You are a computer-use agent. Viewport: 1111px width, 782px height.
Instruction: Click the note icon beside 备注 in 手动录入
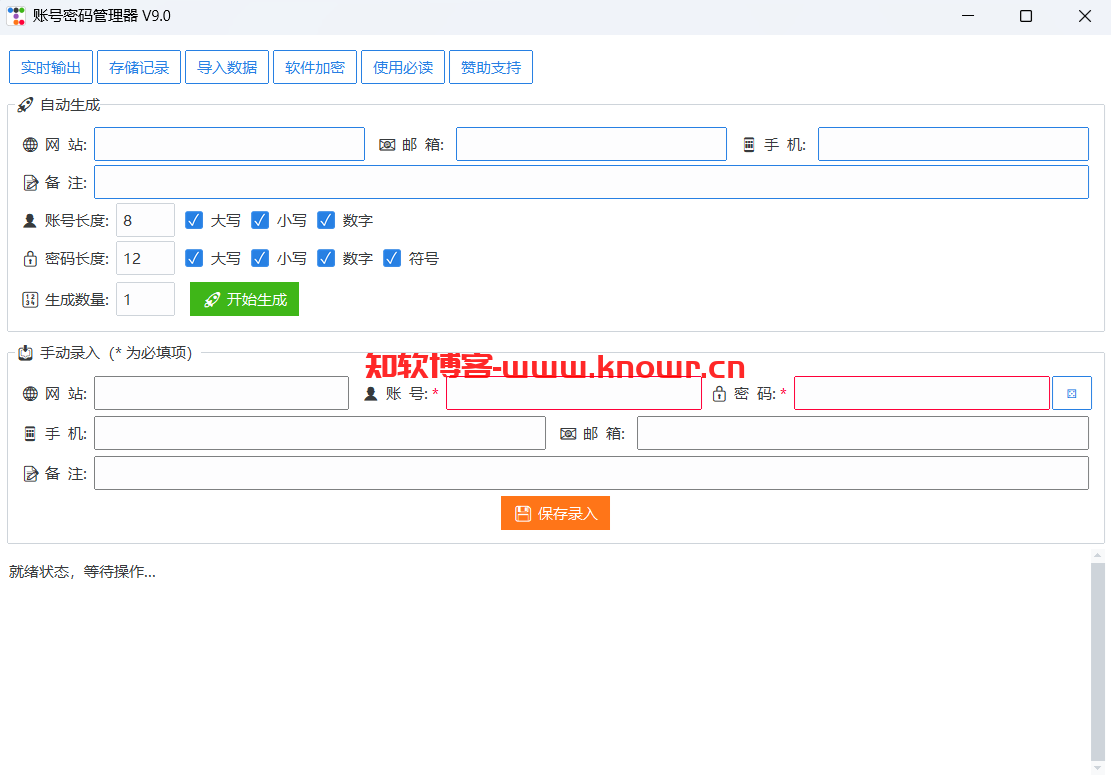[30, 474]
